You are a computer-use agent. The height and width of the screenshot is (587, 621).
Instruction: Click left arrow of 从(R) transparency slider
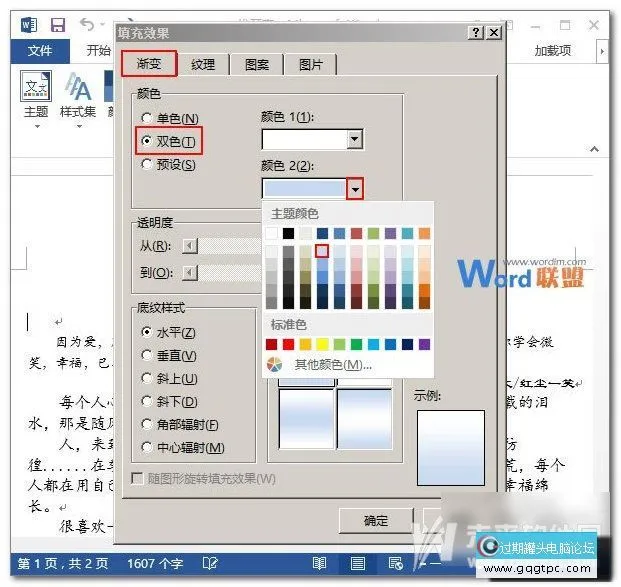point(190,246)
